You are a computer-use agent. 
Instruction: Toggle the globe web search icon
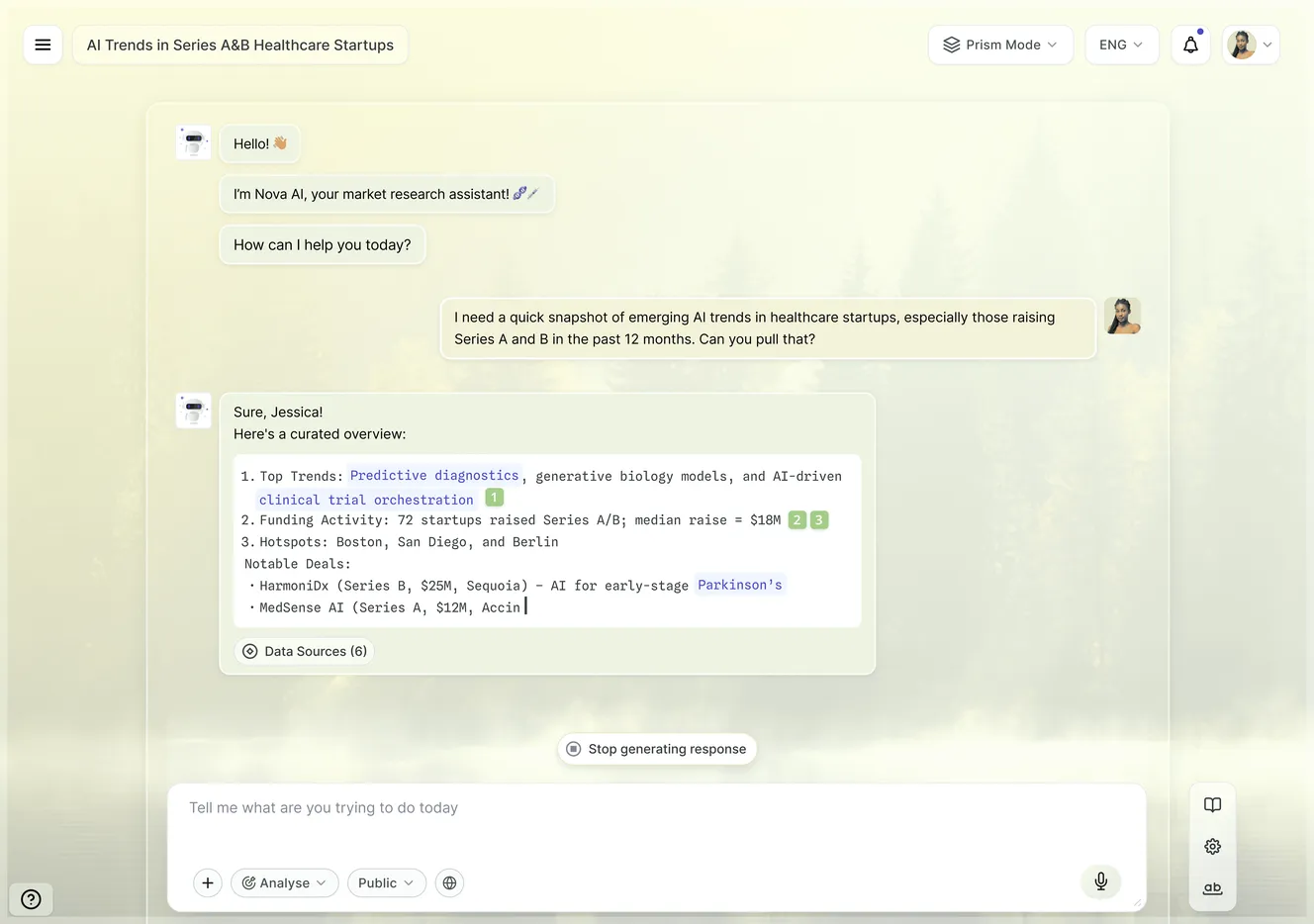[x=449, y=882]
